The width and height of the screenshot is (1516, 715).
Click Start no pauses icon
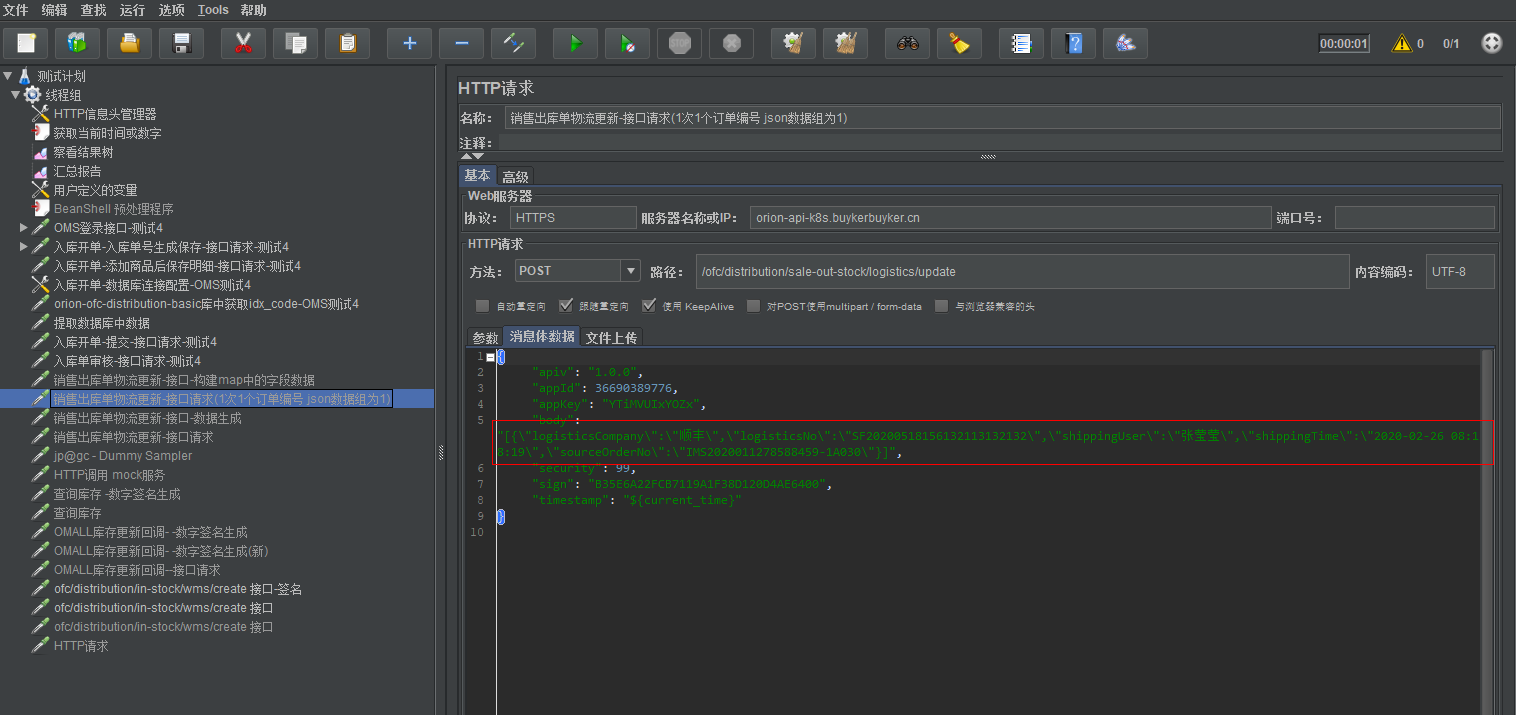(627, 43)
